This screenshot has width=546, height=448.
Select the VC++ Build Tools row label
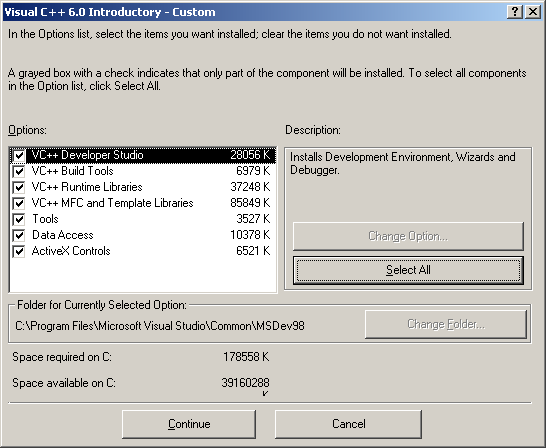(x=72, y=171)
